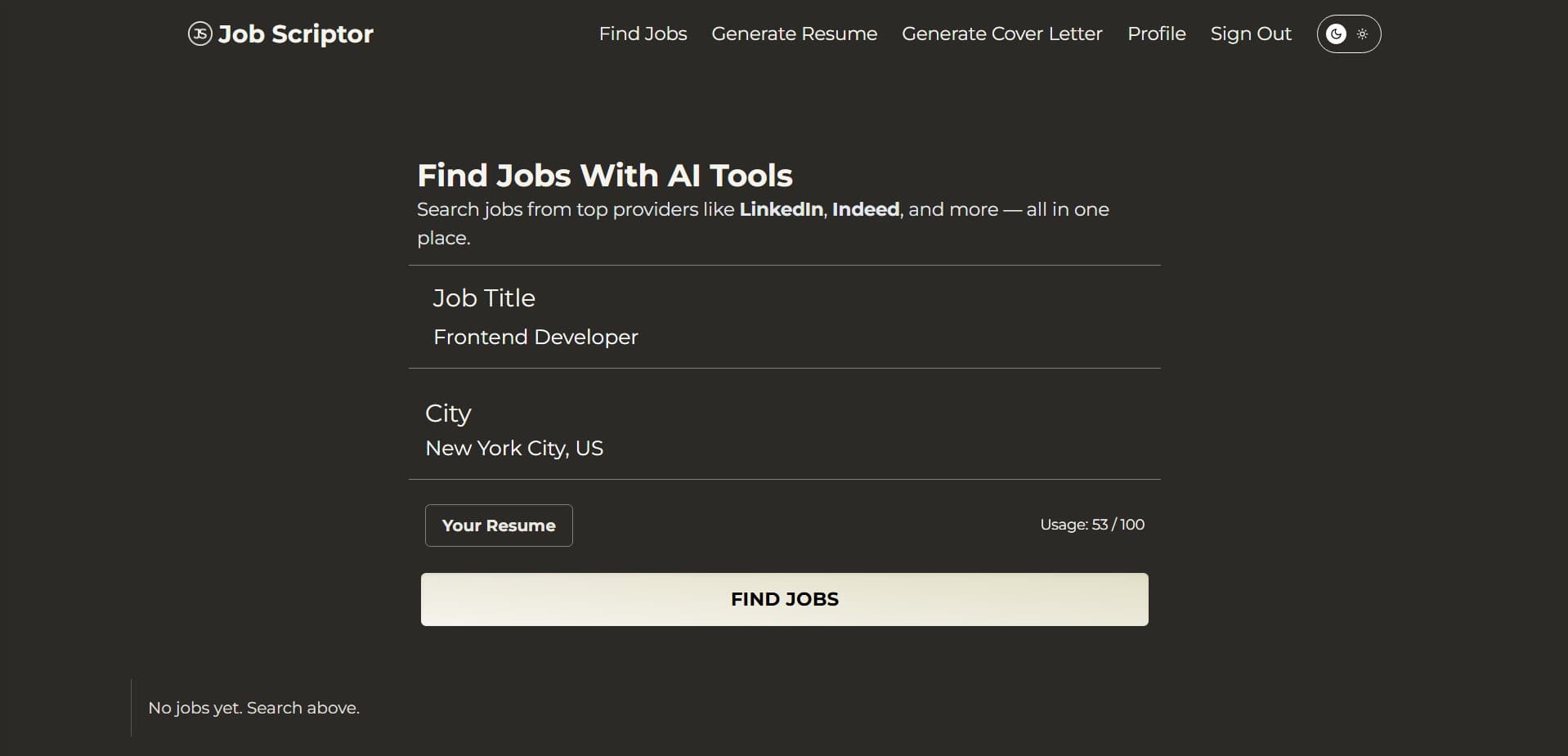Click the JS circular logo icon

pos(199,34)
